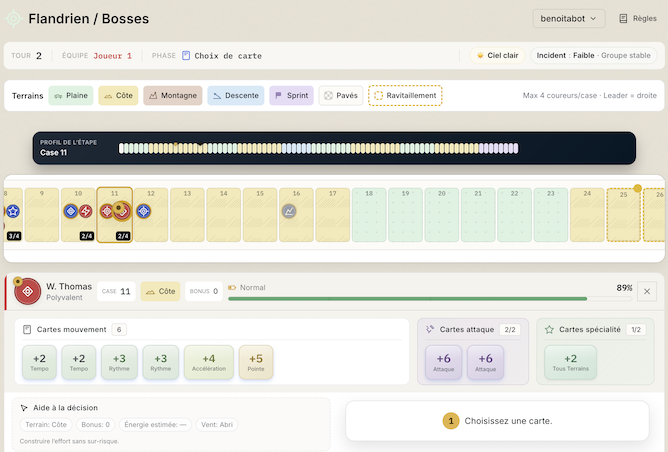Click the blue rider token on case 12
The height and width of the screenshot is (452, 668).
143,211
